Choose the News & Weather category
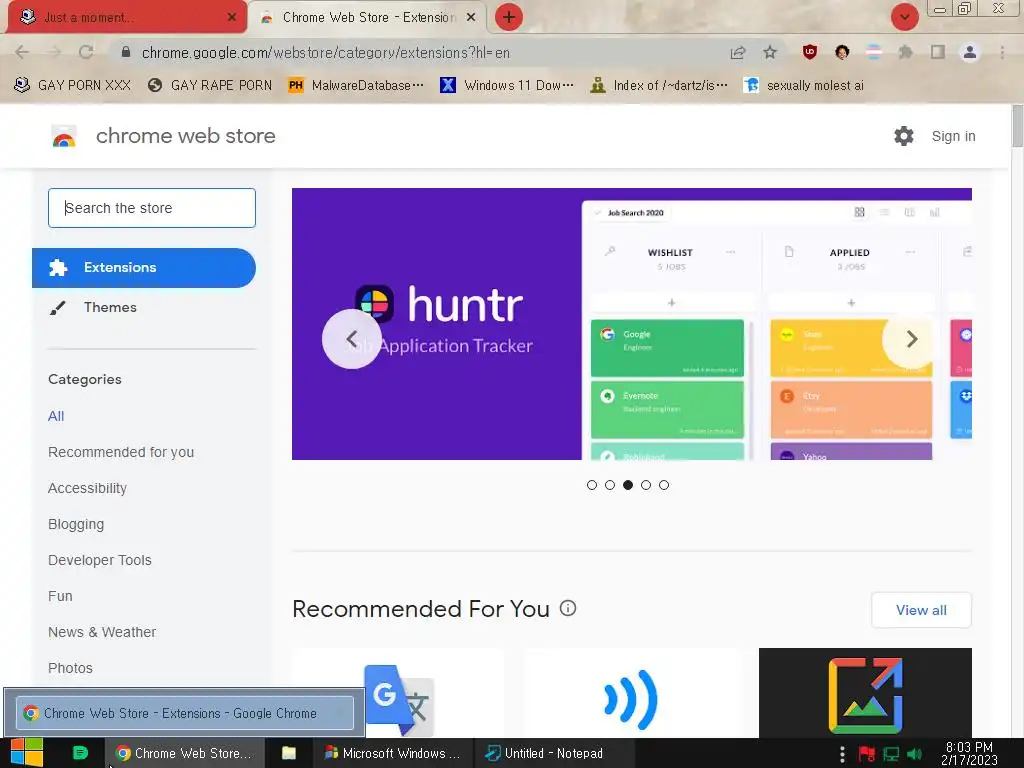The width and height of the screenshot is (1024, 768). pos(102,632)
